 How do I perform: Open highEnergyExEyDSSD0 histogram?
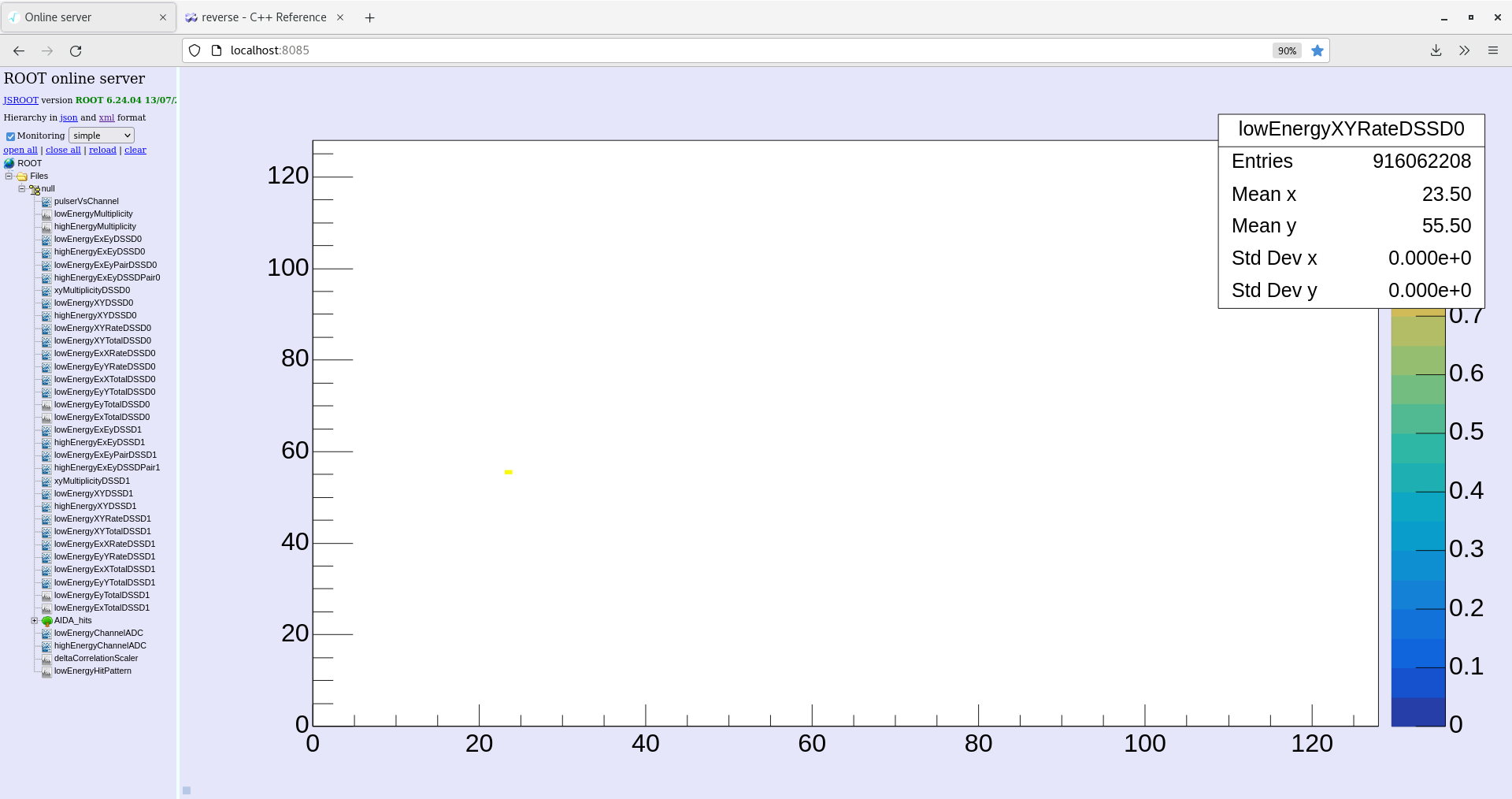pos(99,252)
